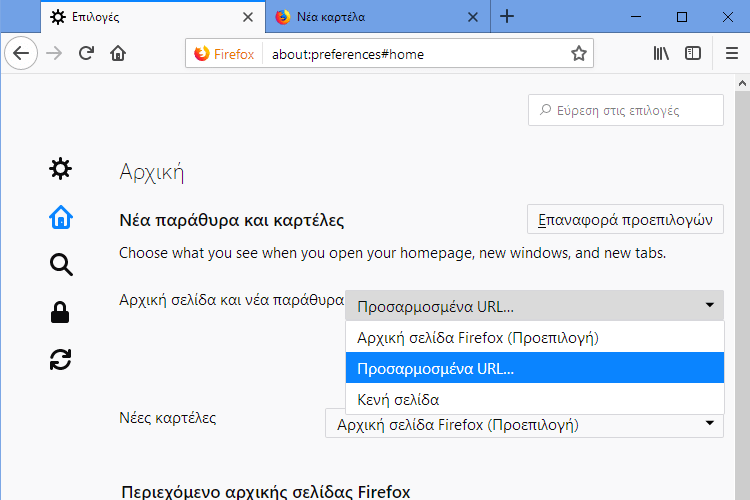The width and height of the screenshot is (750, 500).
Task: Bookmark this page with the star
Action: [x=579, y=53]
